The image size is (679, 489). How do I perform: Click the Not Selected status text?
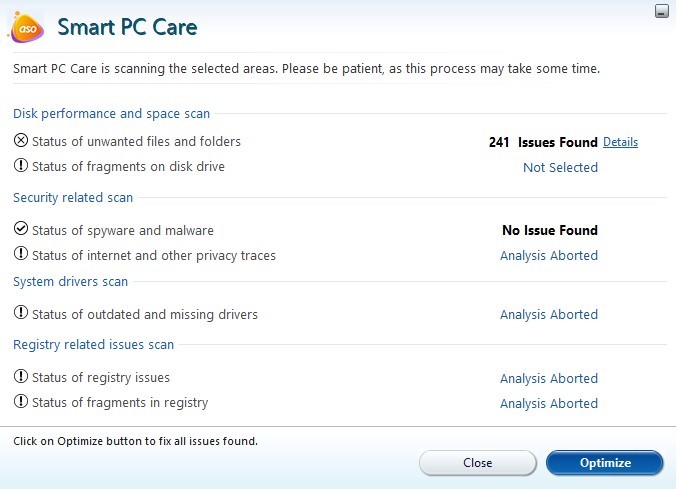click(560, 168)
